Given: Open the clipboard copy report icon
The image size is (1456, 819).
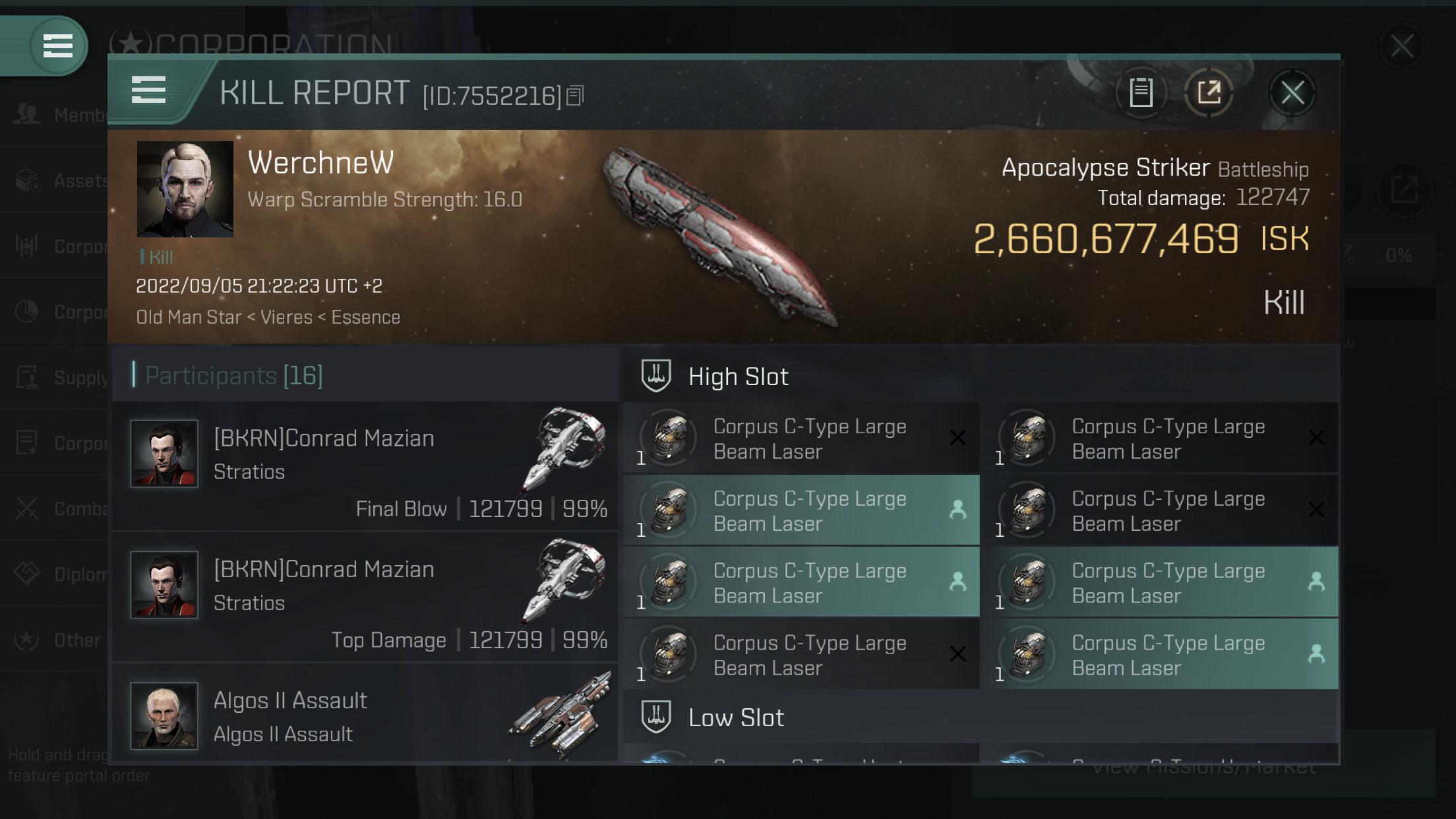Looking at the screenshot, I should click(1141, 92).
